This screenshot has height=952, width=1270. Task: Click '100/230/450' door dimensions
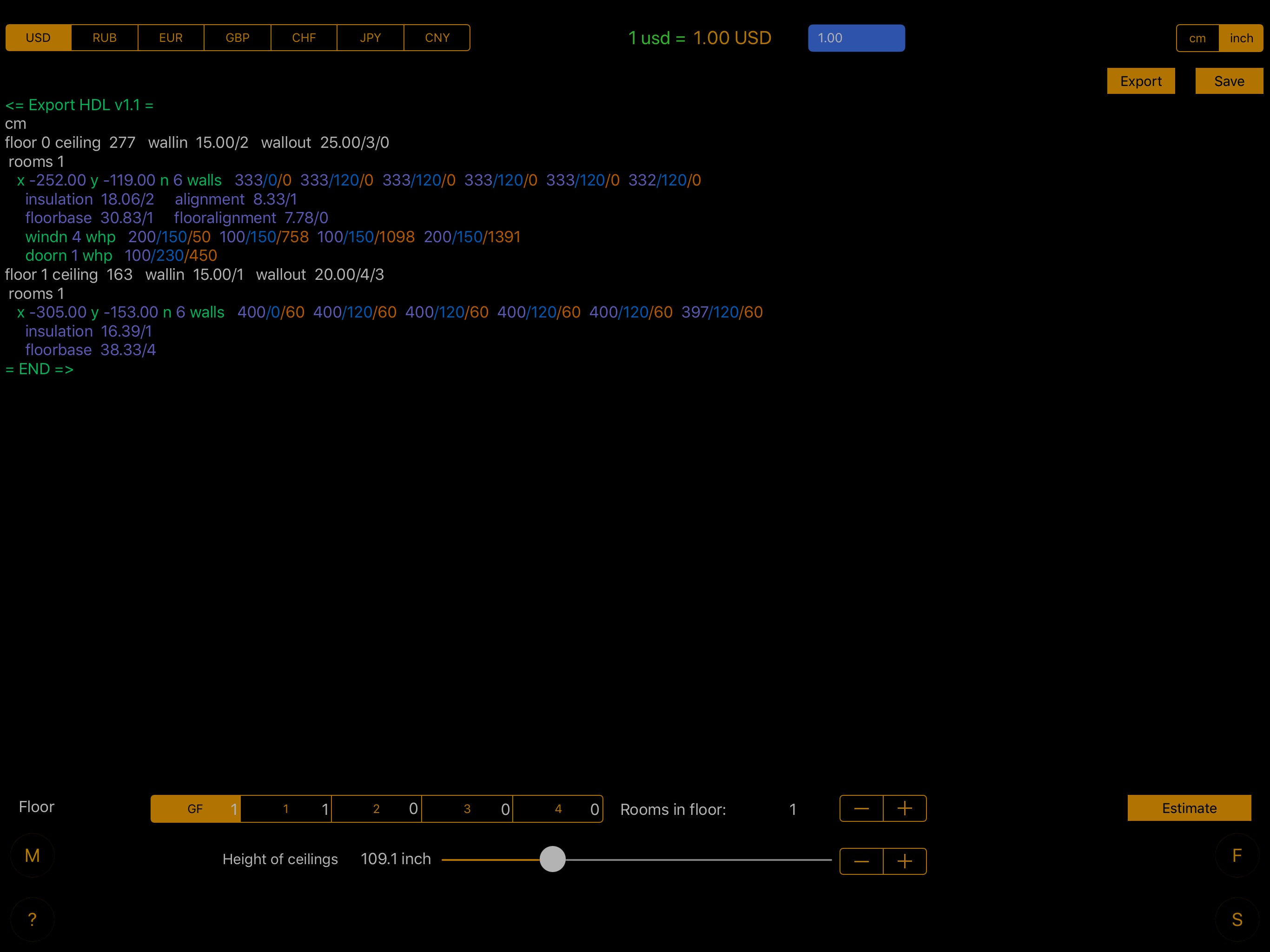171,256
